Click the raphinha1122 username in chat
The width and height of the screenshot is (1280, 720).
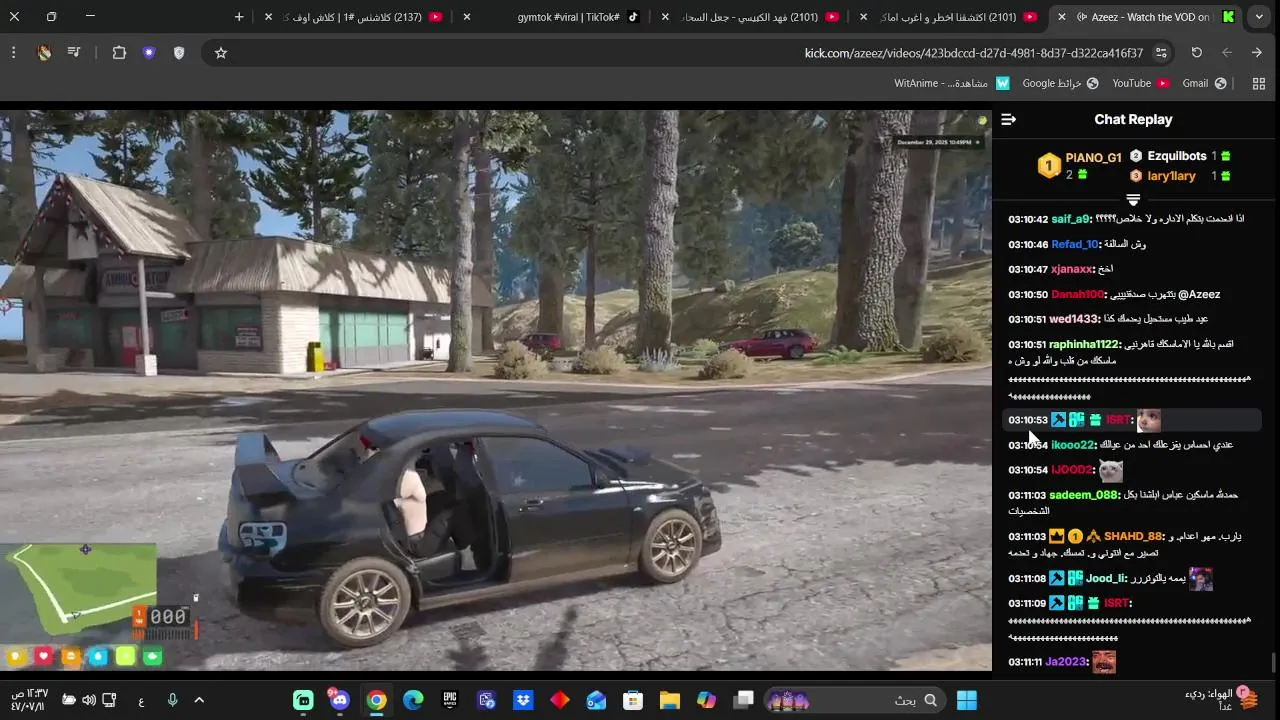tap(1084, 344)
